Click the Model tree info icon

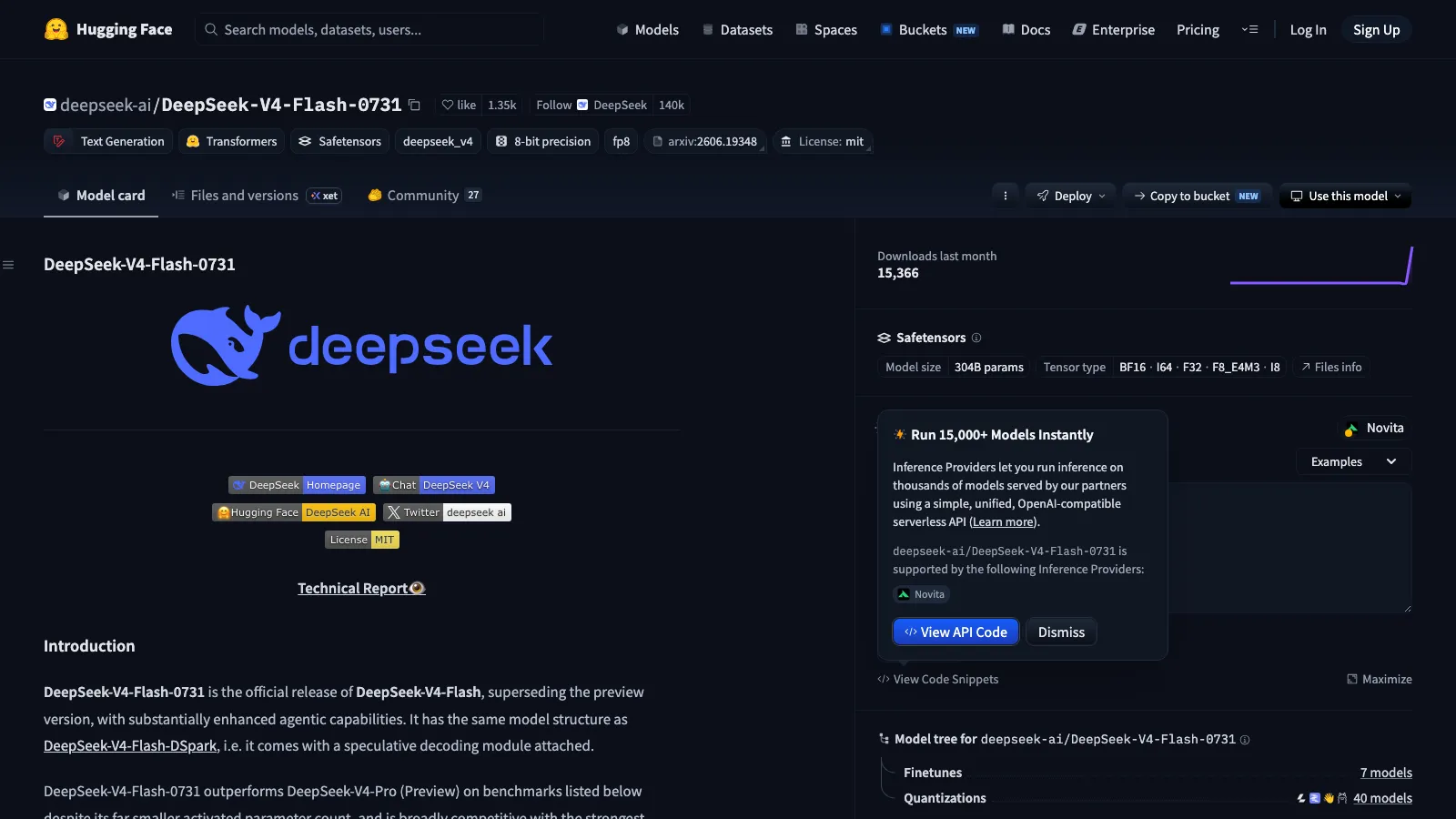1245,740
